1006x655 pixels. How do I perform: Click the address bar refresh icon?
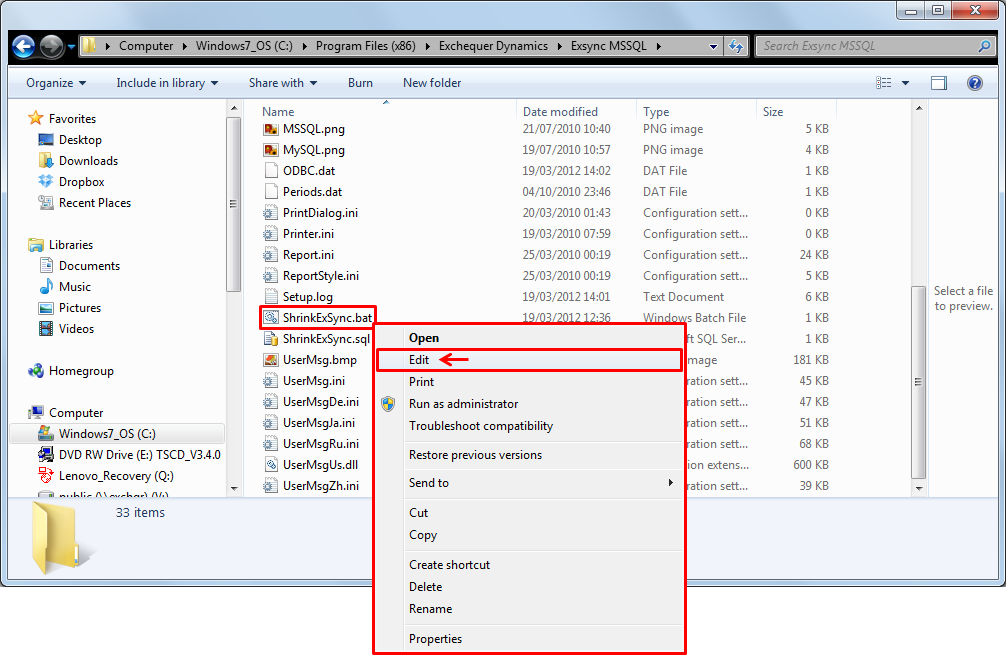737,46
